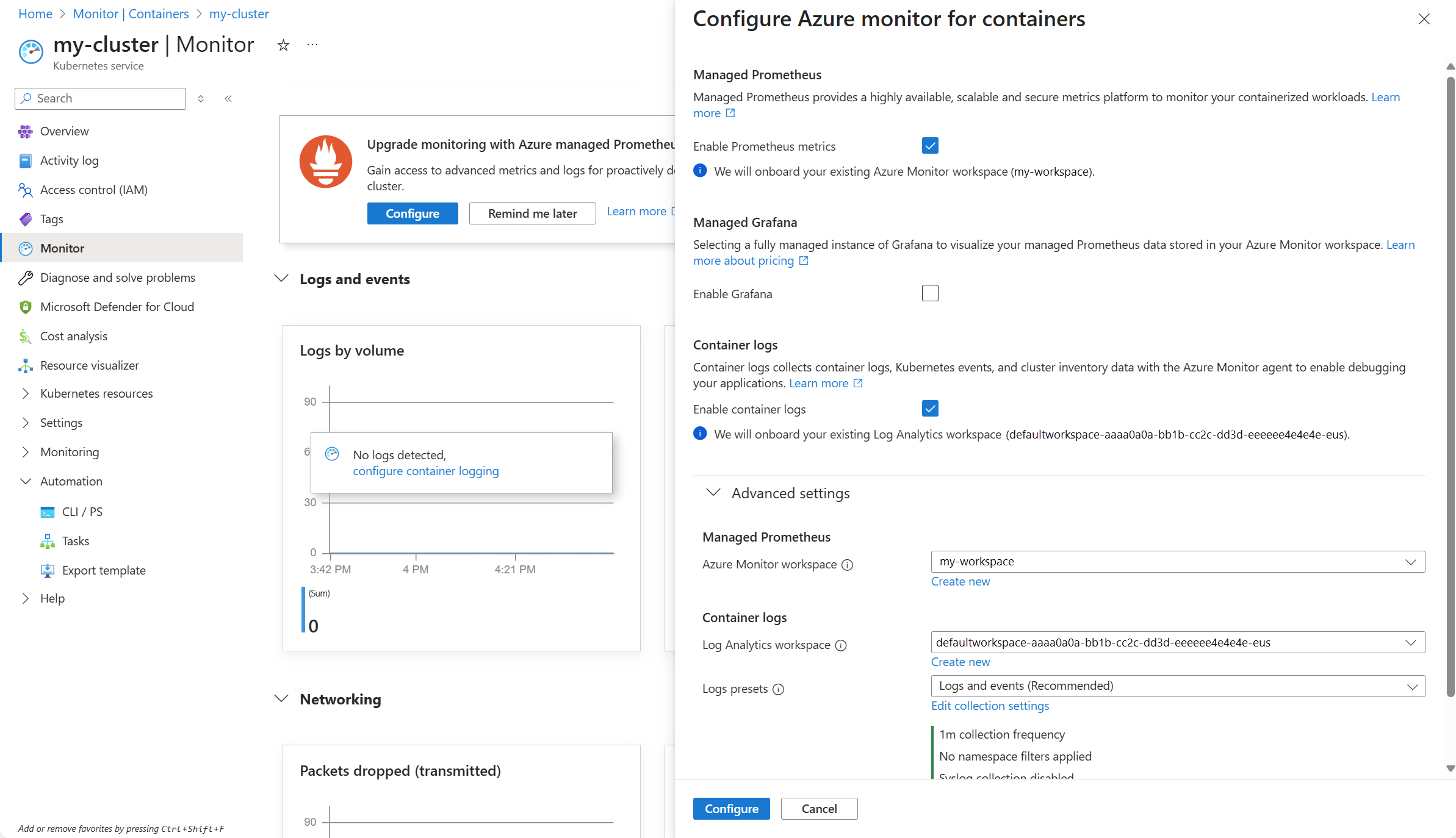Click the Remind me later button
The width and height of the screenshot is (1456, 838).
[x=532, y=213]
